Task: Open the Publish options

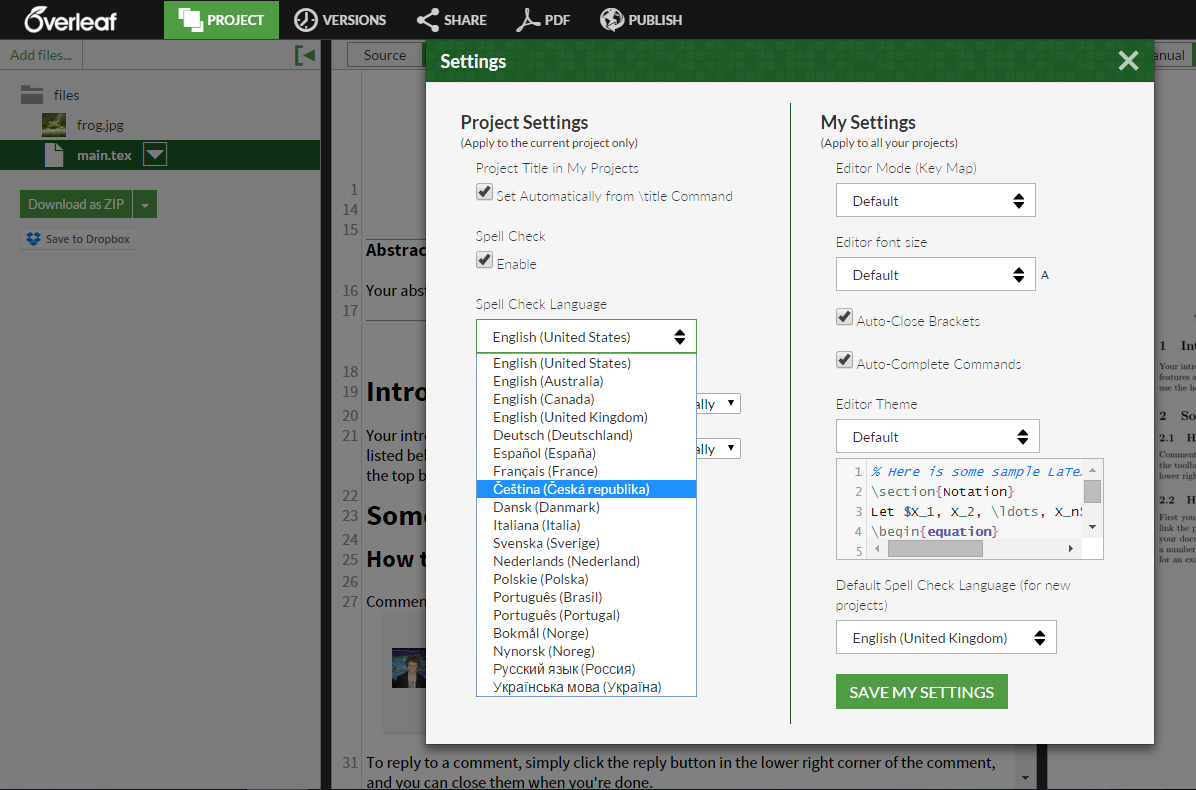Action: click(641, 19)
